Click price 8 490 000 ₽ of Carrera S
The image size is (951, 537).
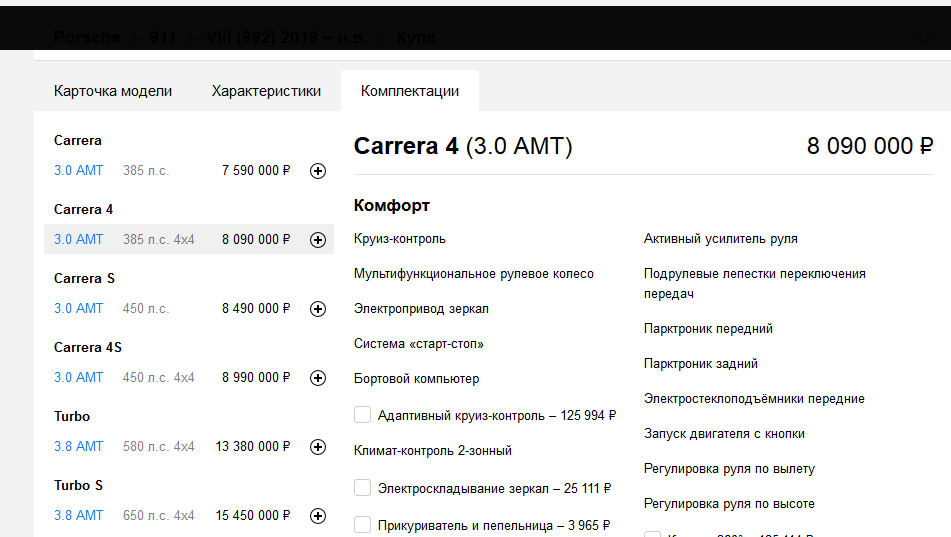coord(256,308)
